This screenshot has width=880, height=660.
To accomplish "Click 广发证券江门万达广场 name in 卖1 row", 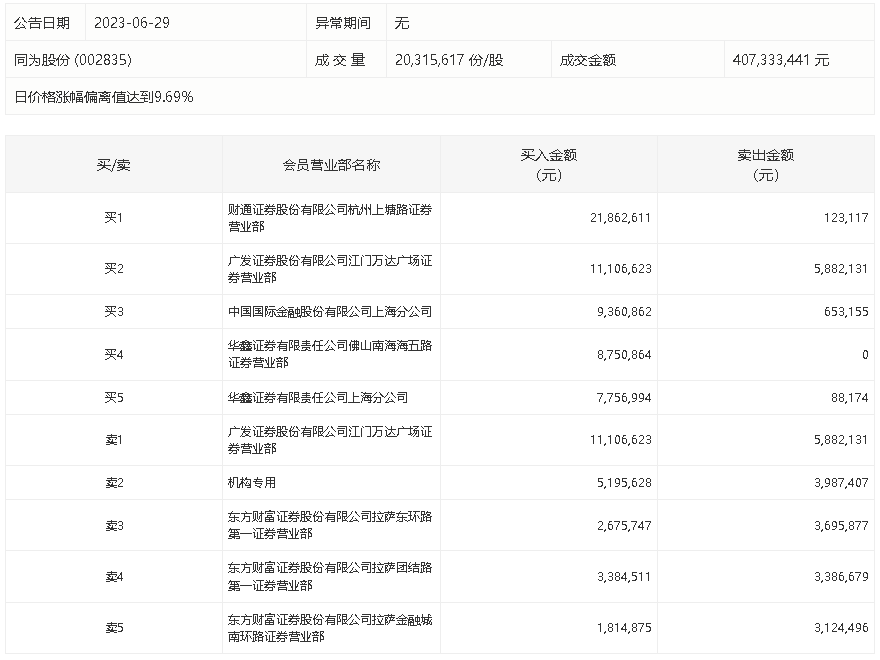I will pyautogui.click(x=330, y=440).
